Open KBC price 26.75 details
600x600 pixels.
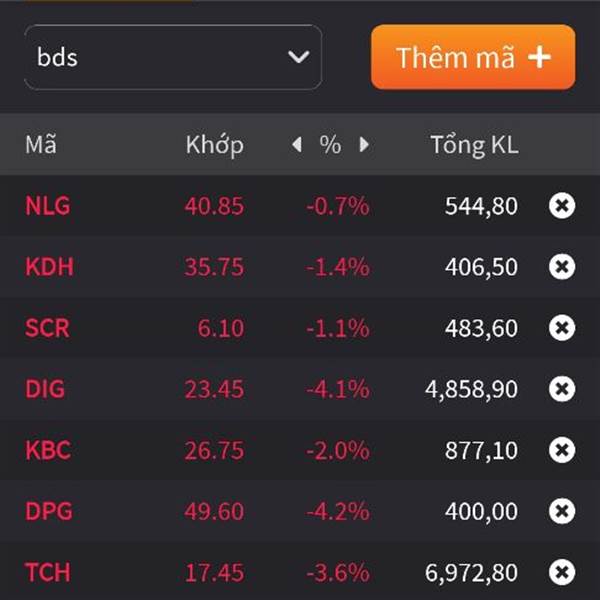pyautogui.click(x=214, y=450)
